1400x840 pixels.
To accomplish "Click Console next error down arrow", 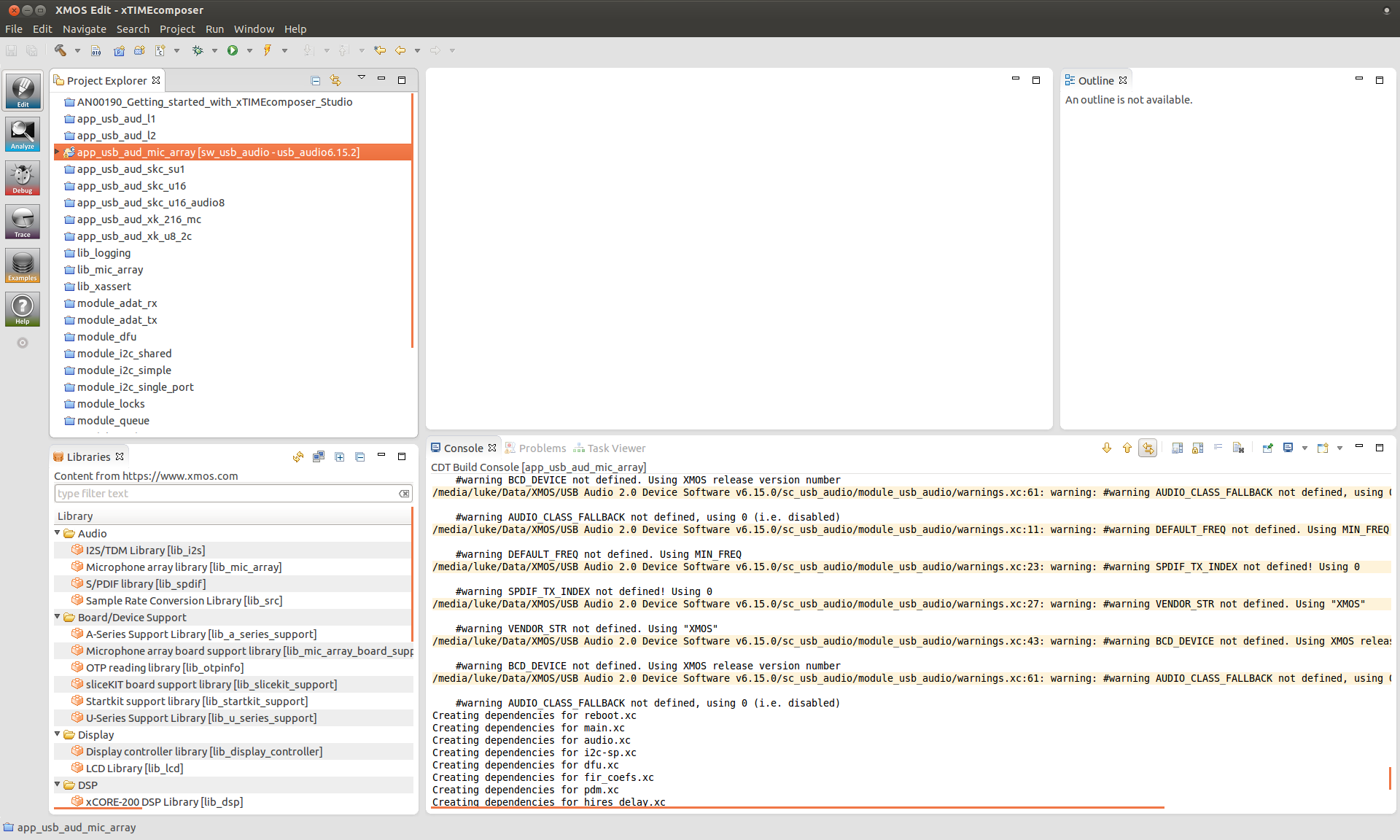I will click(x=1107, y=448).
